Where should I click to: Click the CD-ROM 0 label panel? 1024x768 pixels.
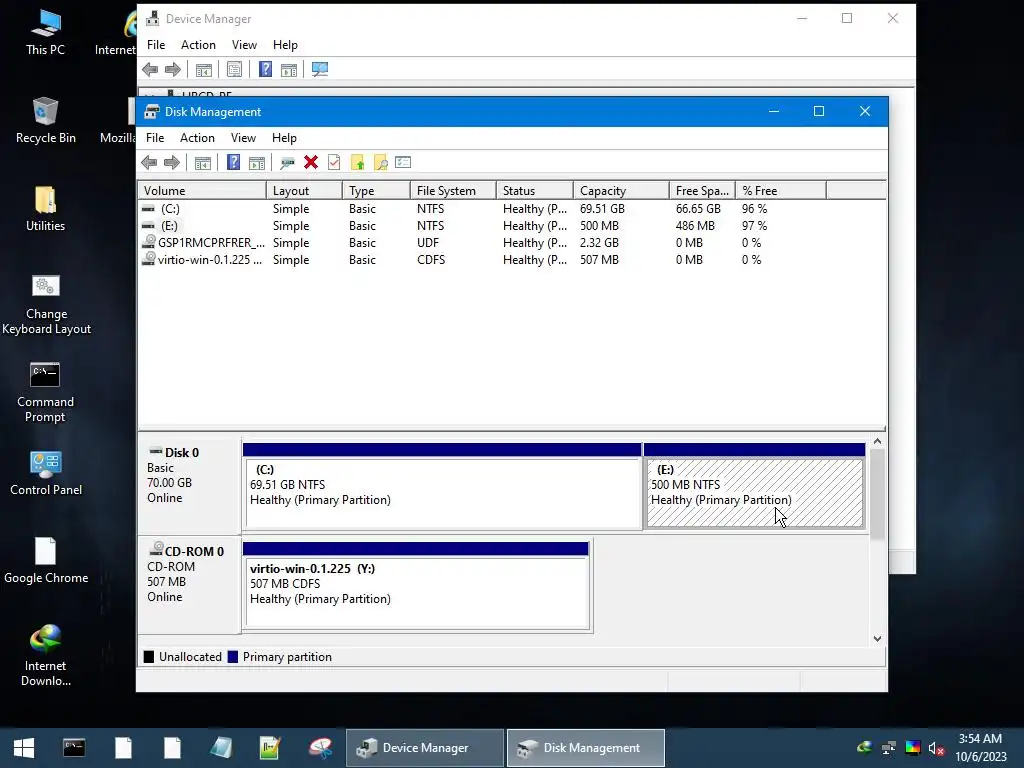(189, 584)
